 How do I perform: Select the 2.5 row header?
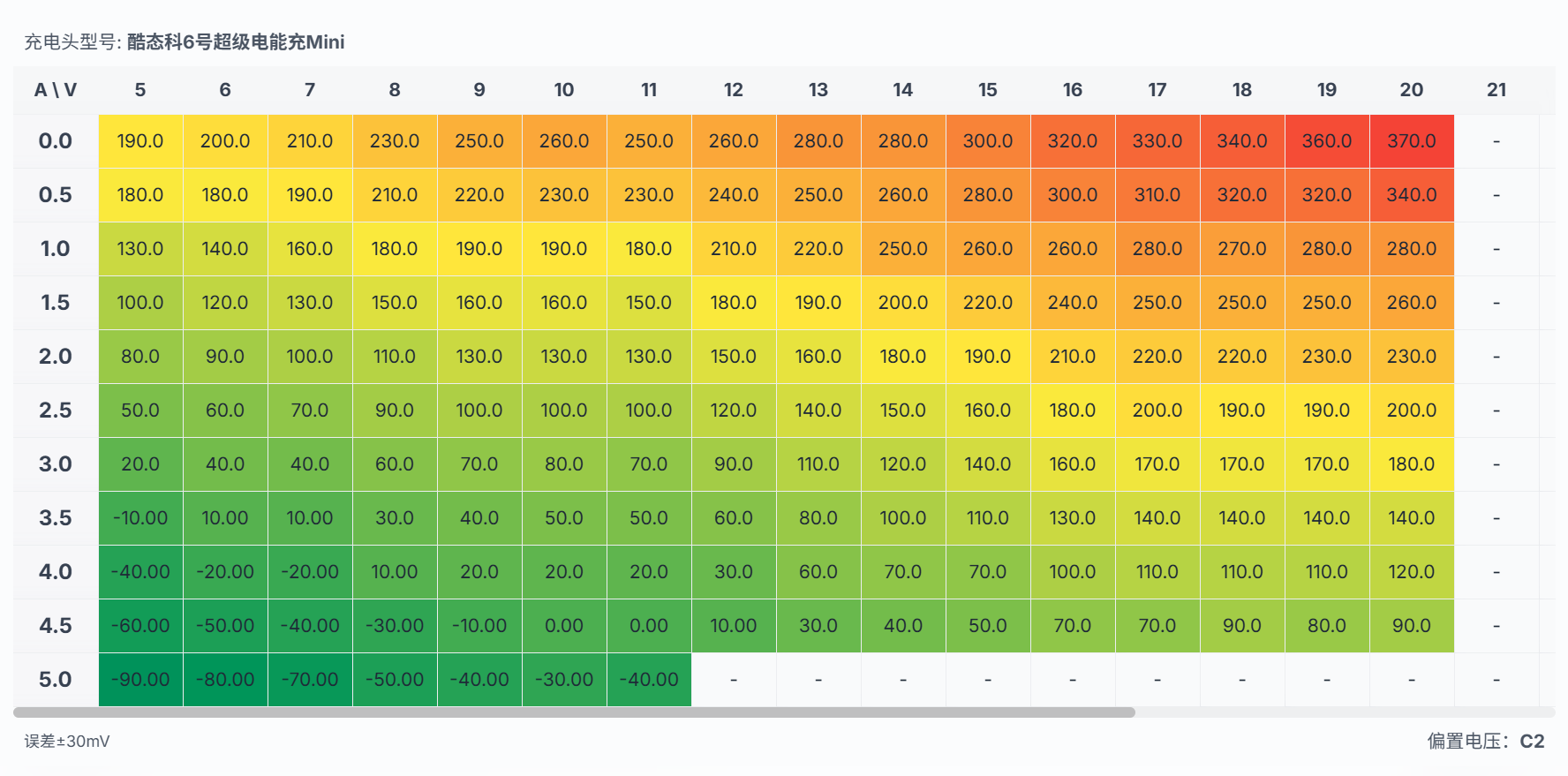click(56, 411)
